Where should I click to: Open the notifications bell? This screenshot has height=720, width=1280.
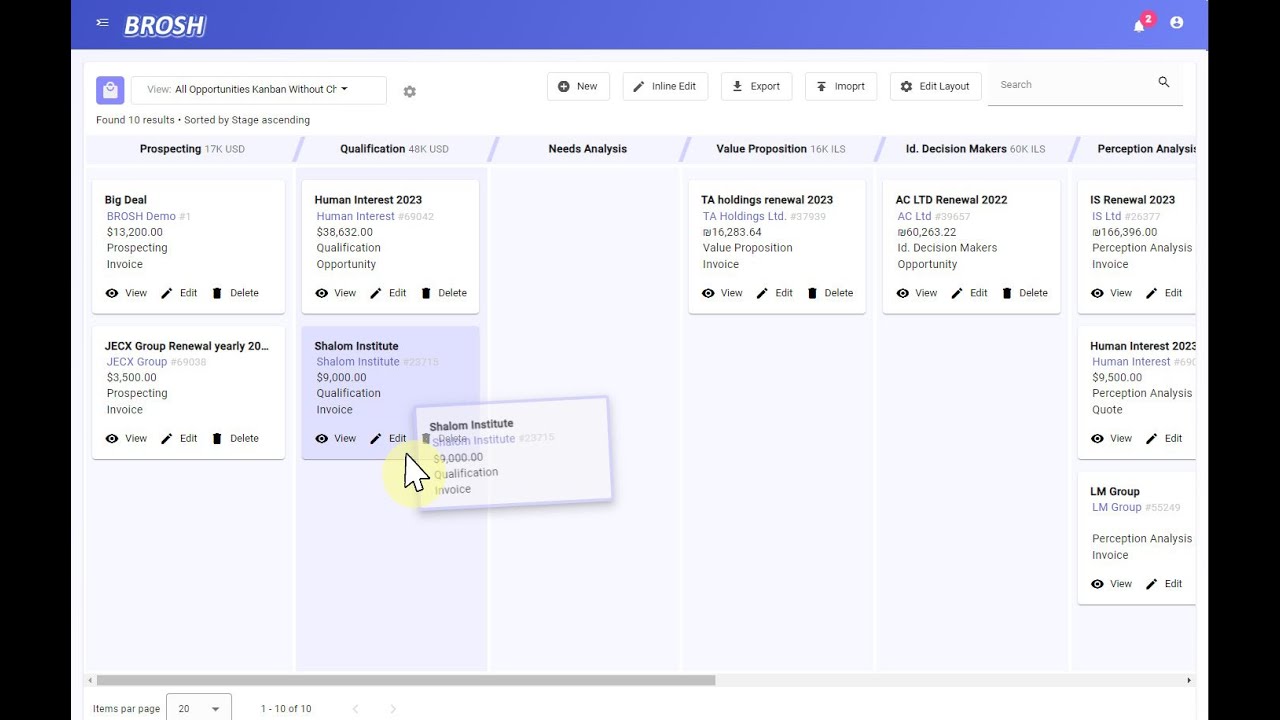point(1139,25)
